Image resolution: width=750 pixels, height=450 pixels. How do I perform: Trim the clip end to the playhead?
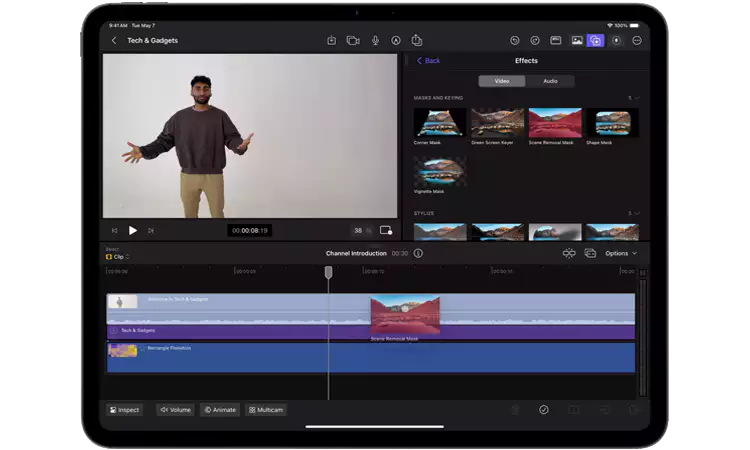(634, 410)
